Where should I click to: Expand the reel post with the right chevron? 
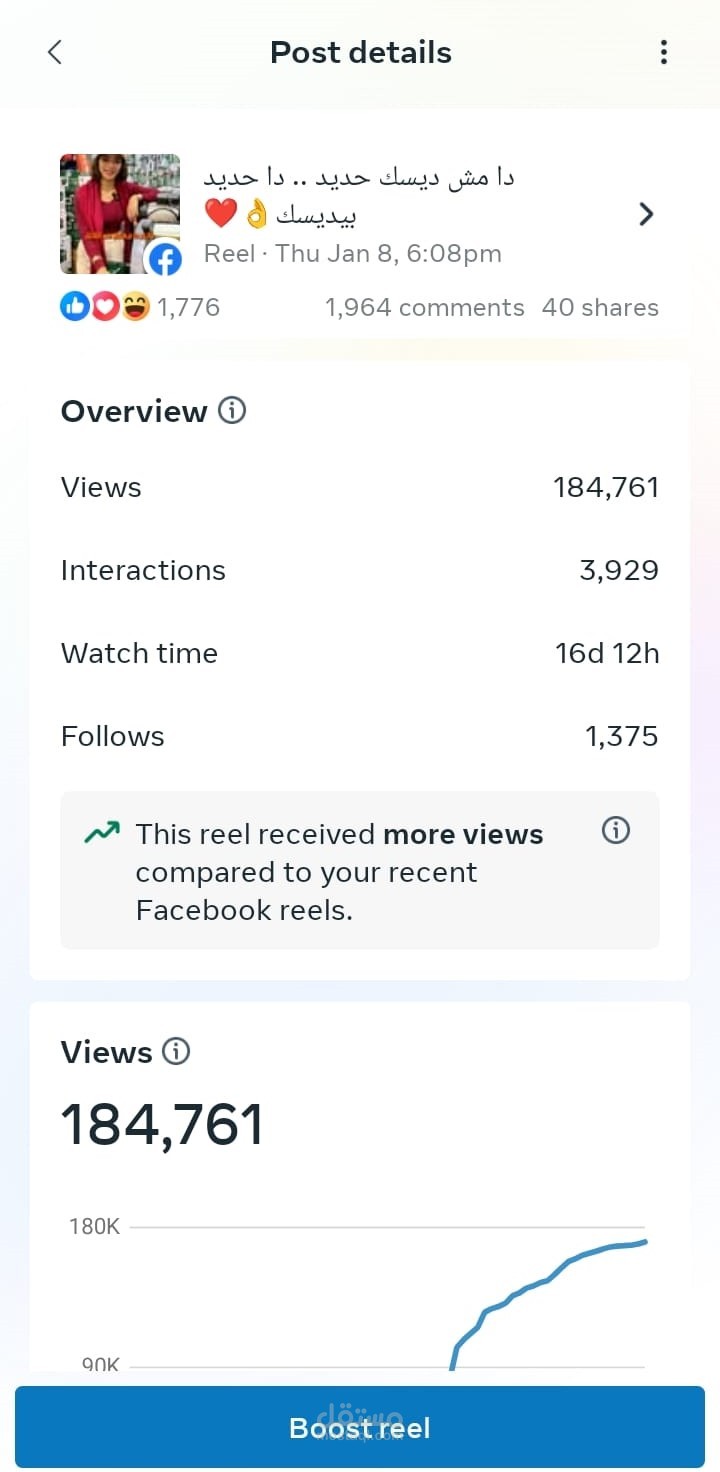tap(646, 214)
